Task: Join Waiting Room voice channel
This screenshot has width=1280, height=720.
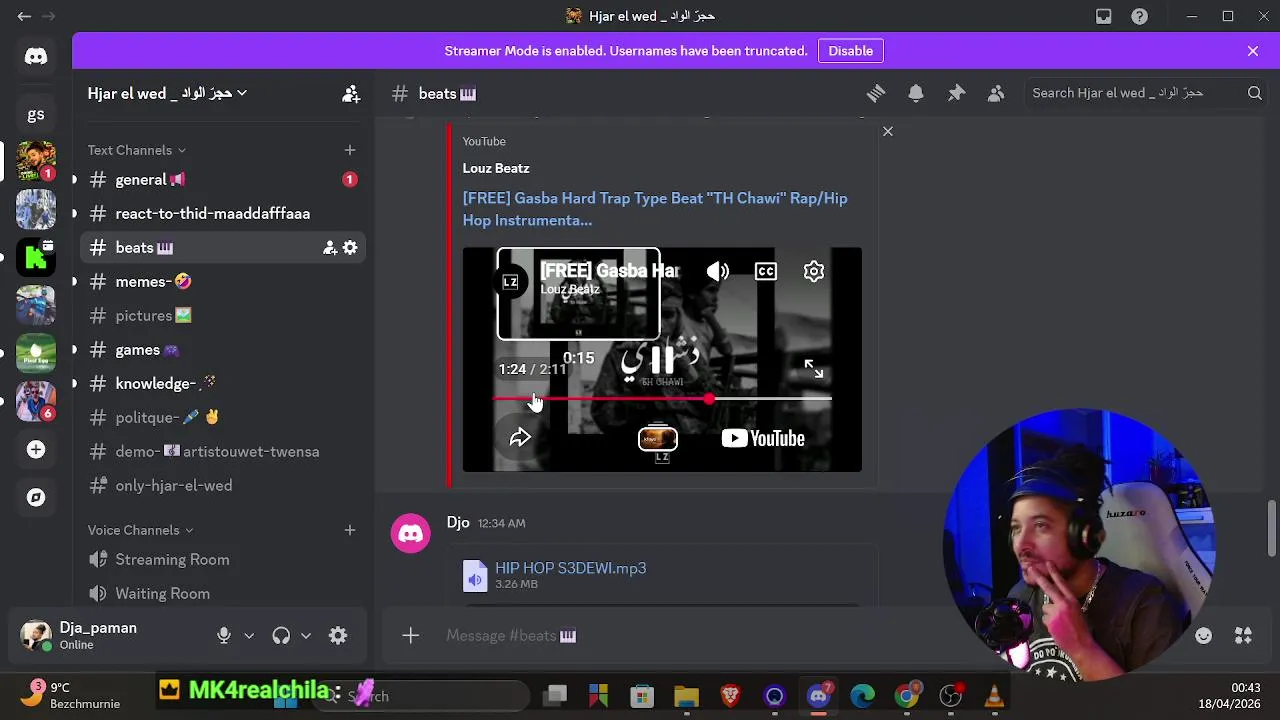Action: tap(222, 594)
